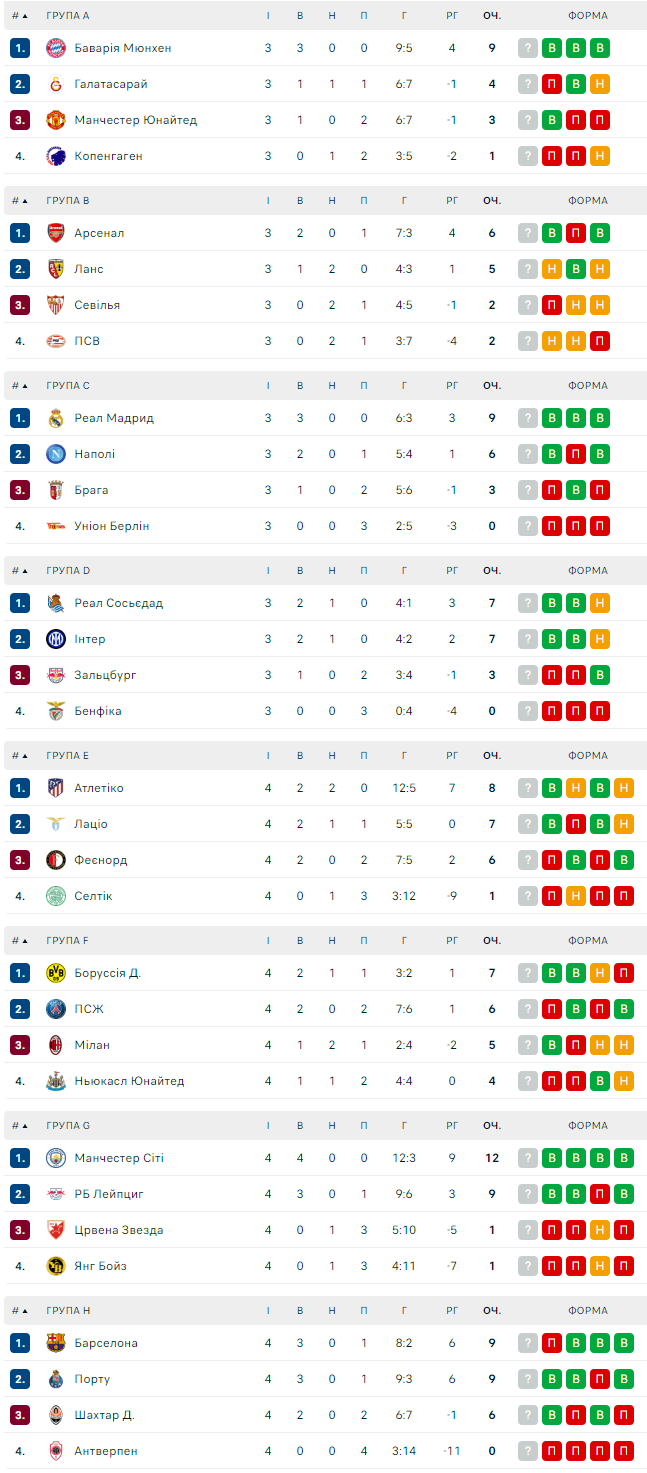Click the Баварія Мюнхен club logo
The height and width of the screenshot is (1473, 647).
[x=56, y=48]
